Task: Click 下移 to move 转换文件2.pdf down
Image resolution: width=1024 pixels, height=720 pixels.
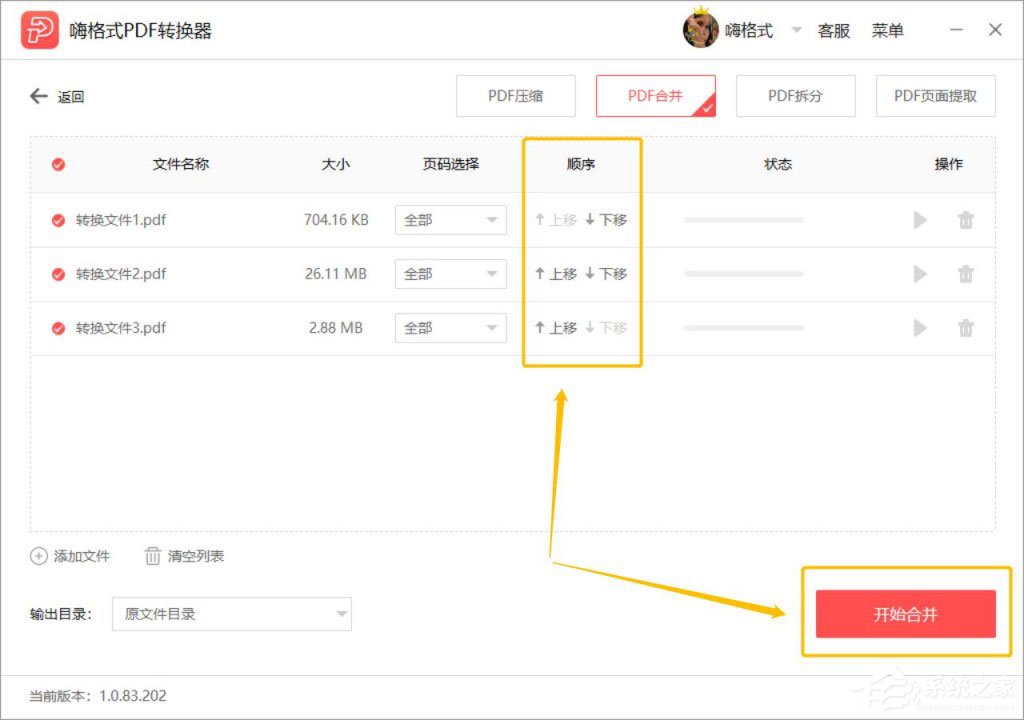Action: 606,274
